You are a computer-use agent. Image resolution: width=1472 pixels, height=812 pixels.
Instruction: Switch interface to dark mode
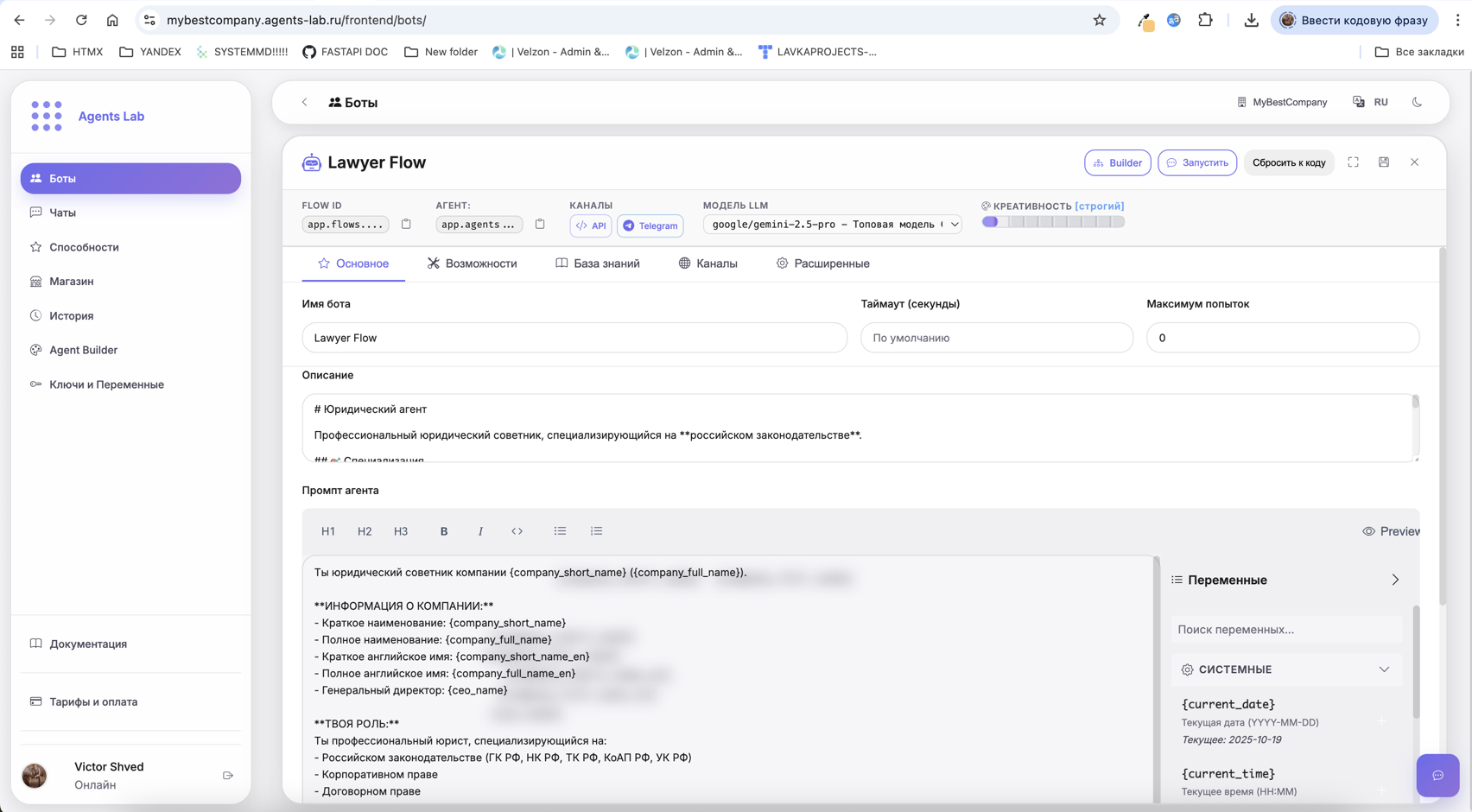[x=1418, y=102]
